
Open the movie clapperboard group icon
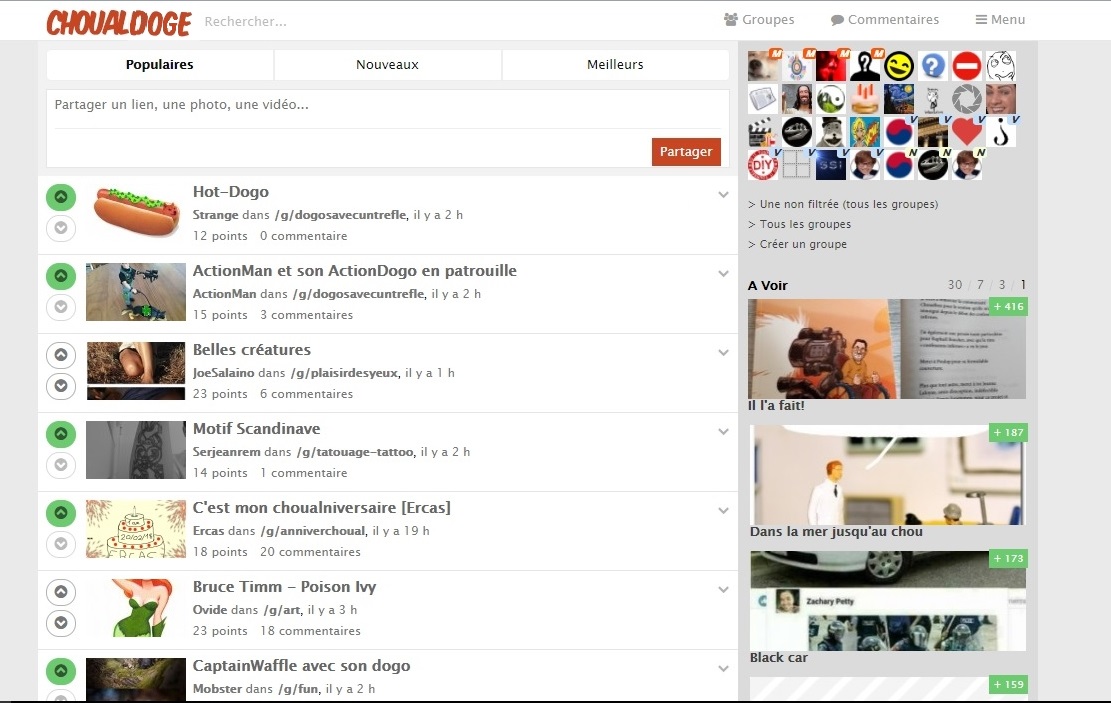coord(763,132)
